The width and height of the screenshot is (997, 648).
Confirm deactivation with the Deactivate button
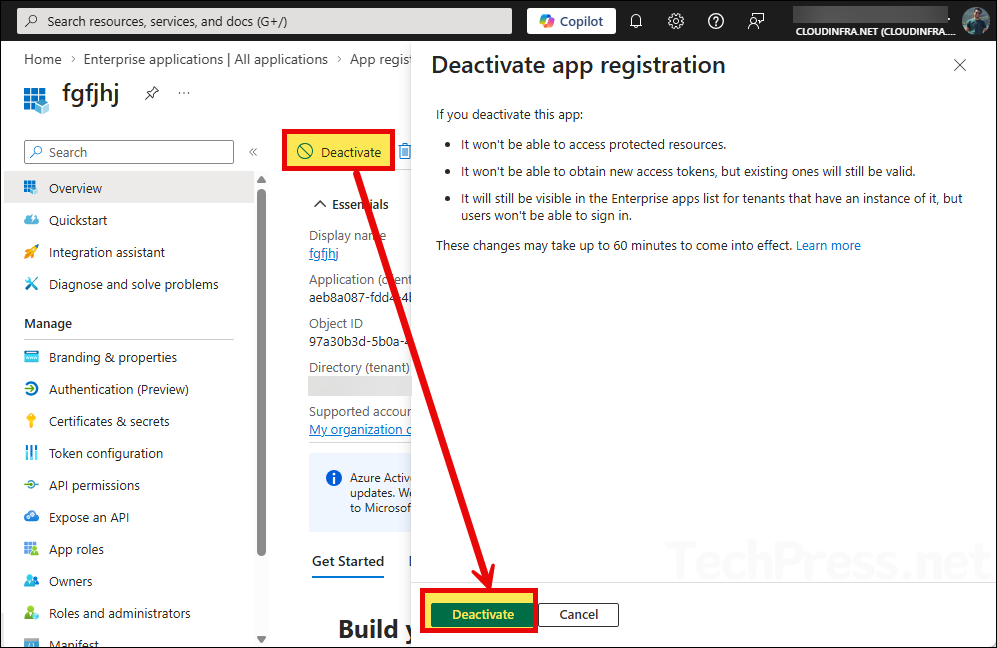481,614
